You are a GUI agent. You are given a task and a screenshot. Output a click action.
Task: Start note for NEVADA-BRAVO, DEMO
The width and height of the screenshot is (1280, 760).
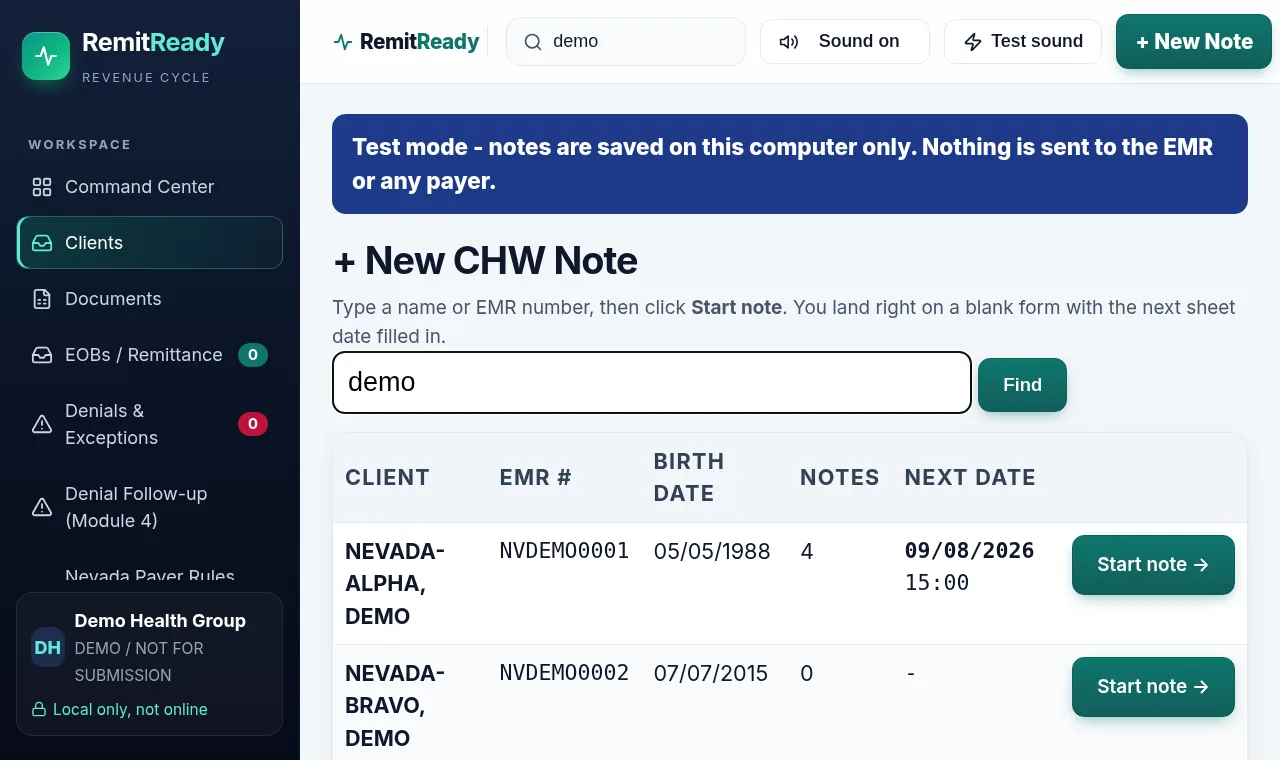(x=1153, y=687)
